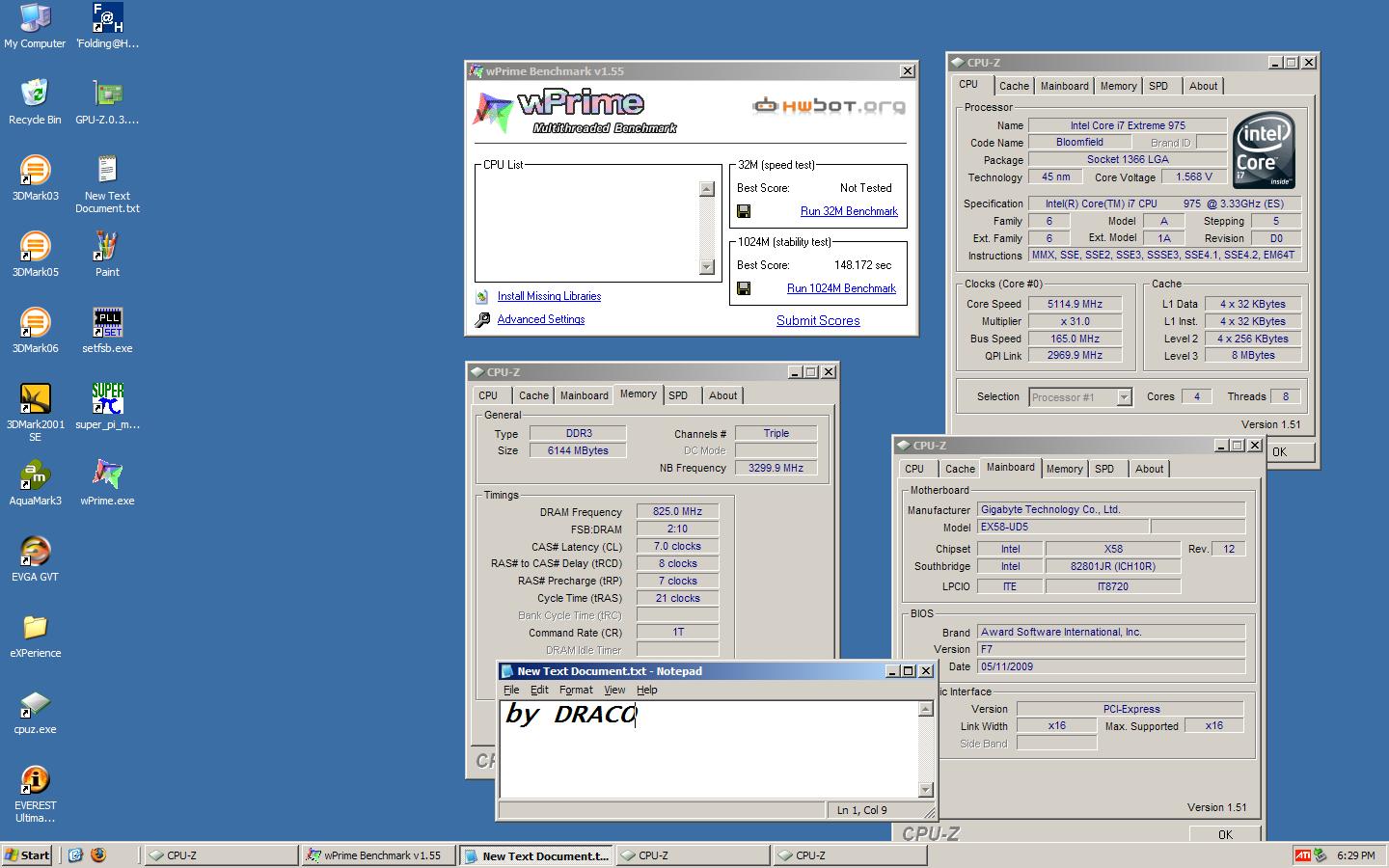1389x868 pixels.
Task: Open My Computer desktop icon
Action: pos(35,26)
